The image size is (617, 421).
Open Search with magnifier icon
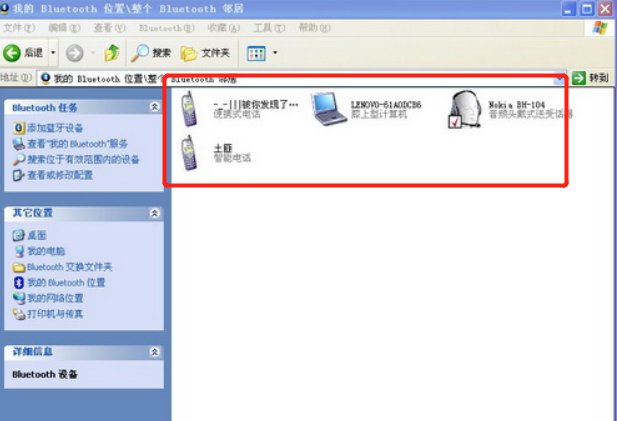151,53
